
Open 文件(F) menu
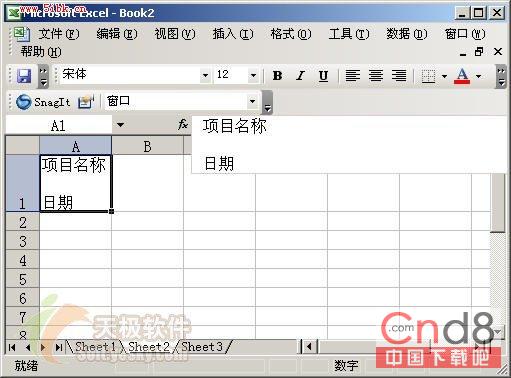coord(59,34)
